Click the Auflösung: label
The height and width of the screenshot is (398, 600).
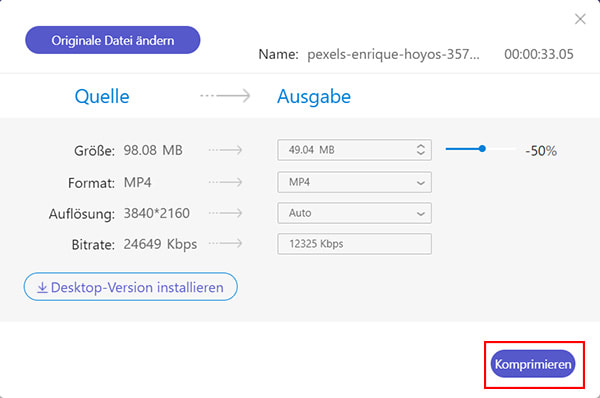click(82, 214)
